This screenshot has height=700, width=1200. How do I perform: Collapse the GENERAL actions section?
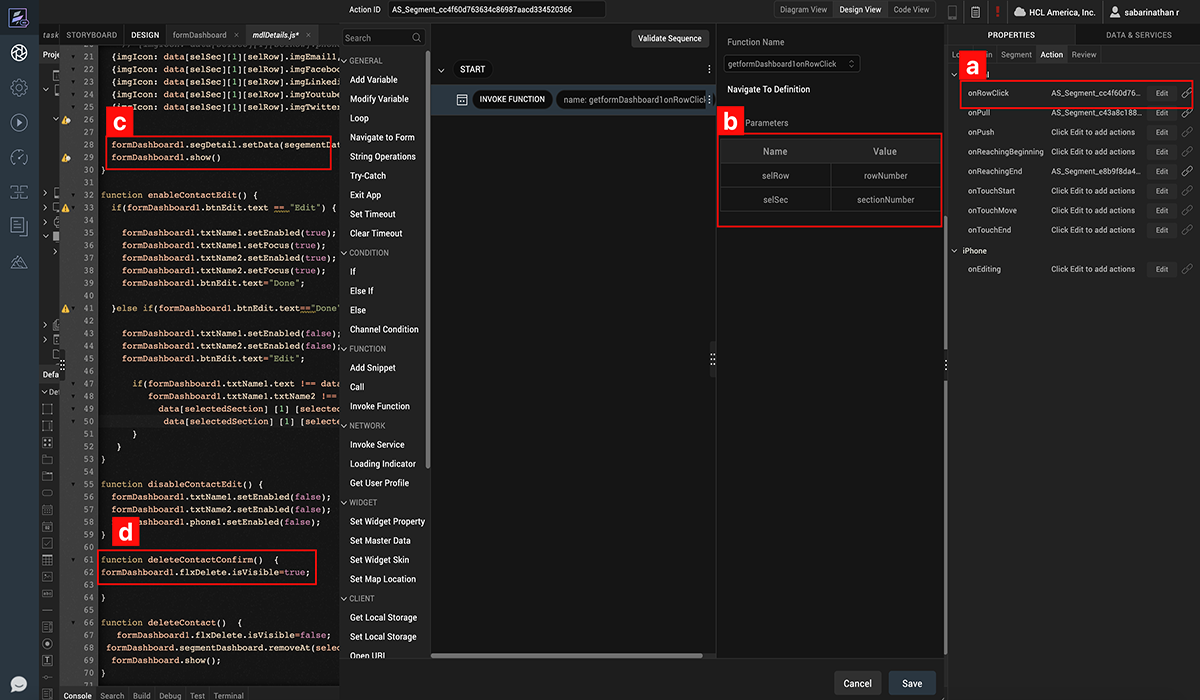(x=345, y=61)
